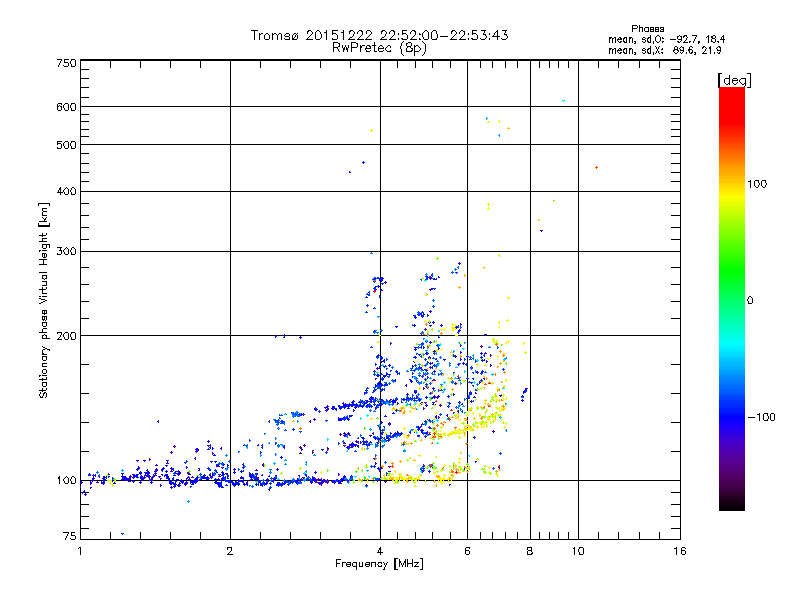Click the 'Stationary phase Virtual Height [km]' label
Viewport: 800px width, 600px height.
pos(44,301)
